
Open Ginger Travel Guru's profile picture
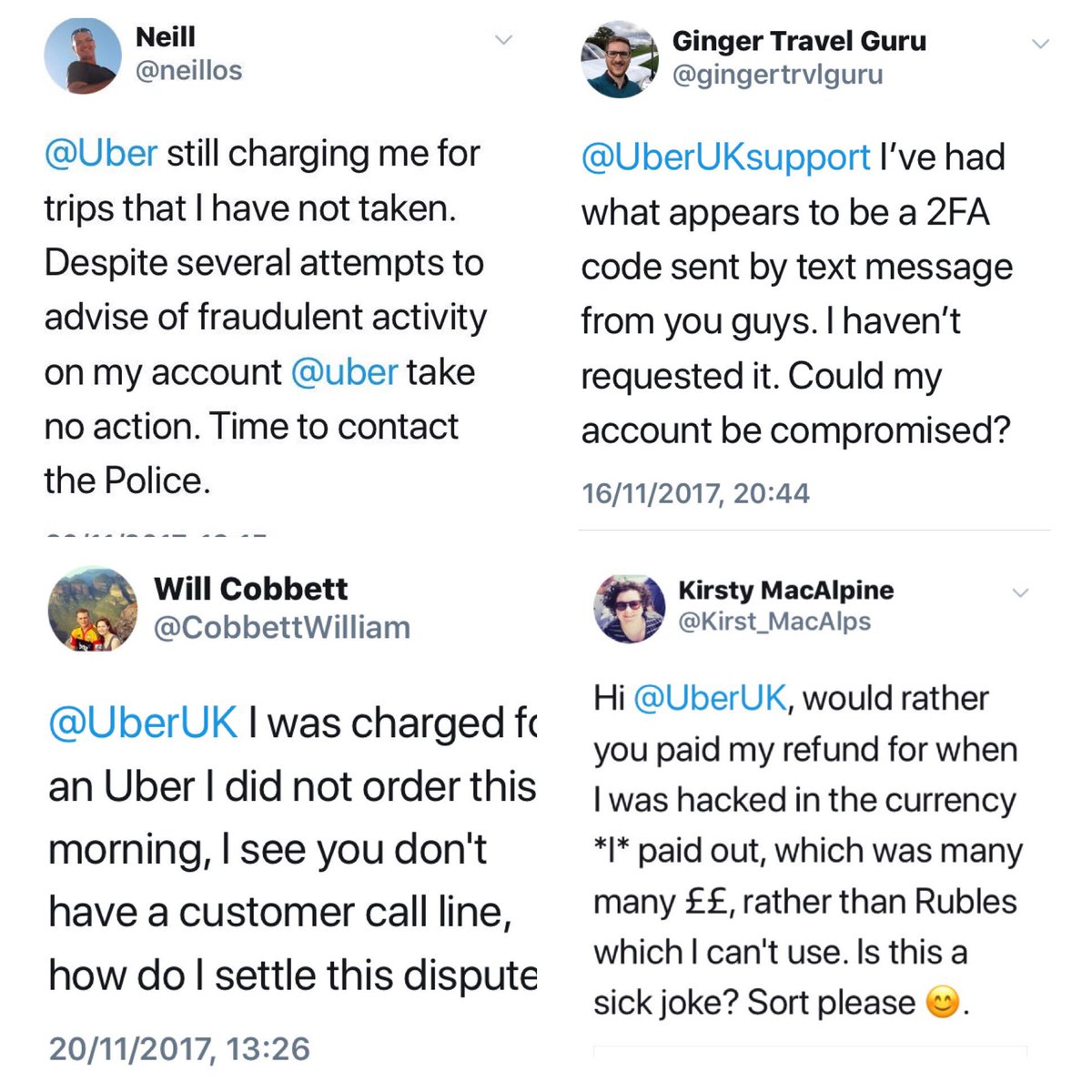[620, 60]
